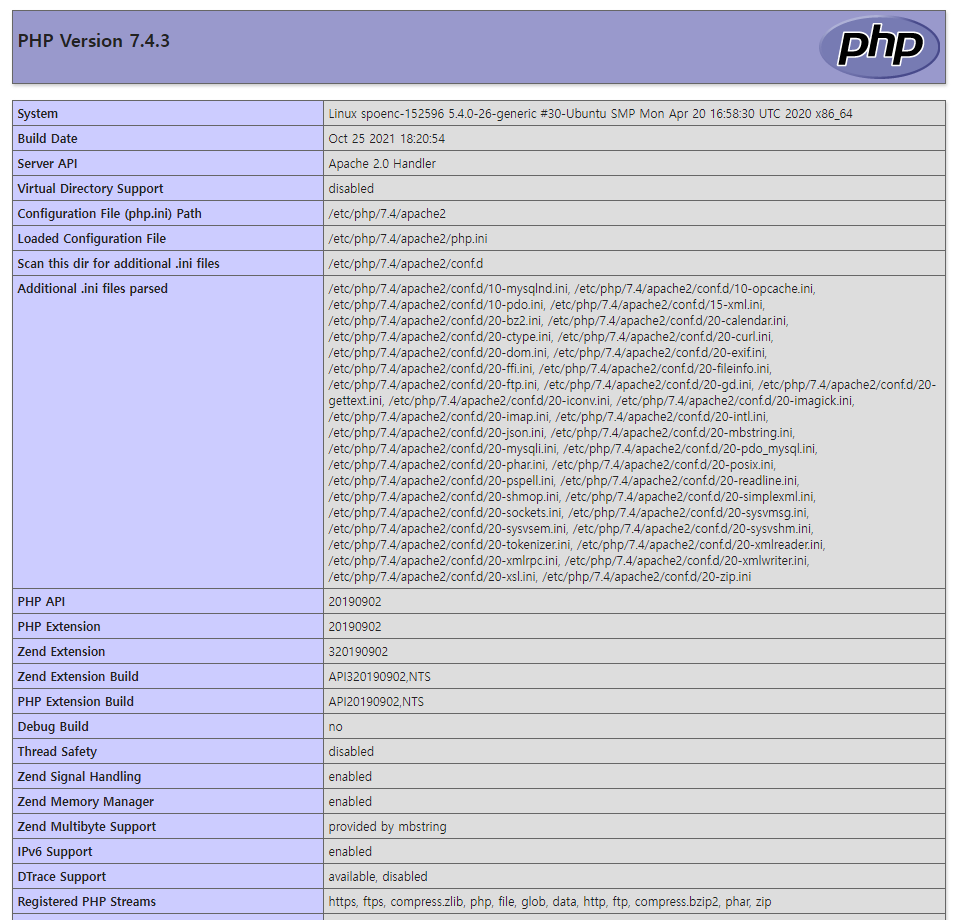Click the System row label
This screenshot has height=920, width=969.
pos(38,114)
